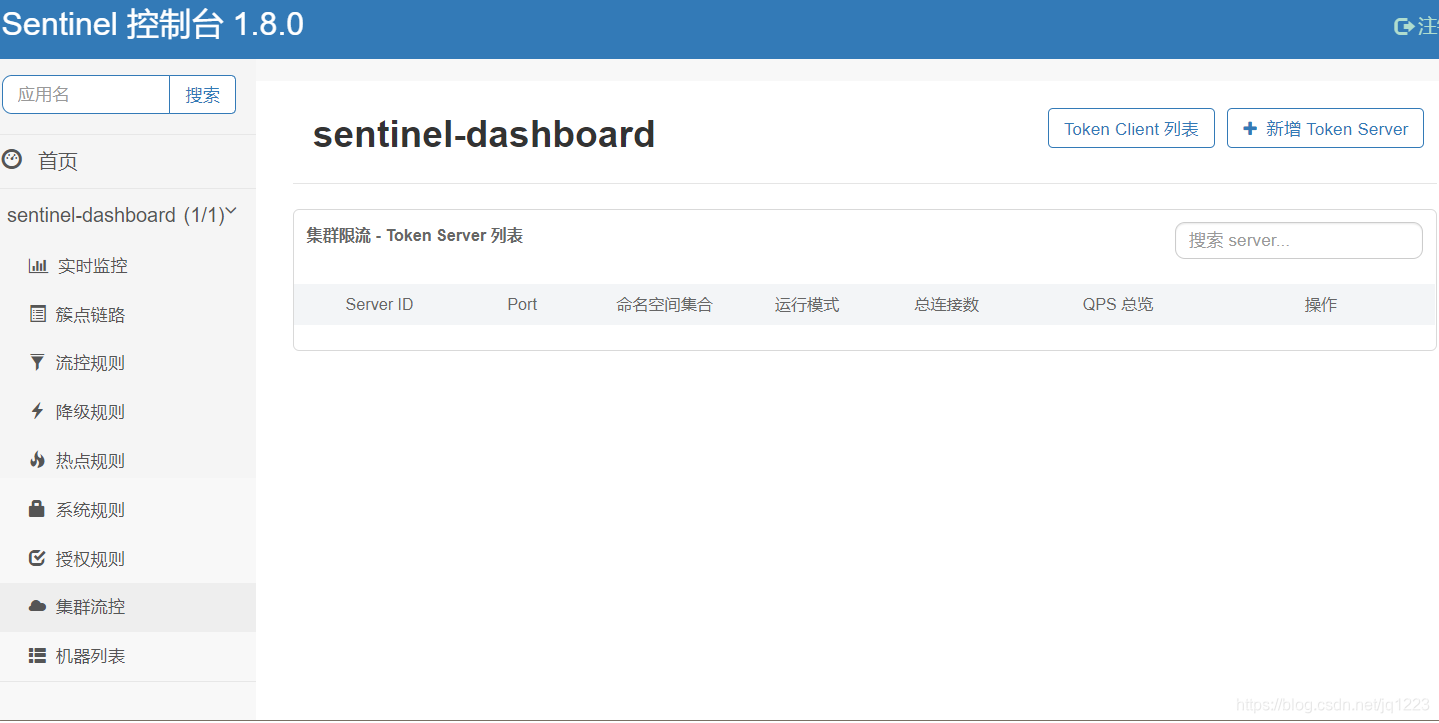1439x723 pixels.
Task: Focus the 搜索 server... input field
Action: (1298, 241)
